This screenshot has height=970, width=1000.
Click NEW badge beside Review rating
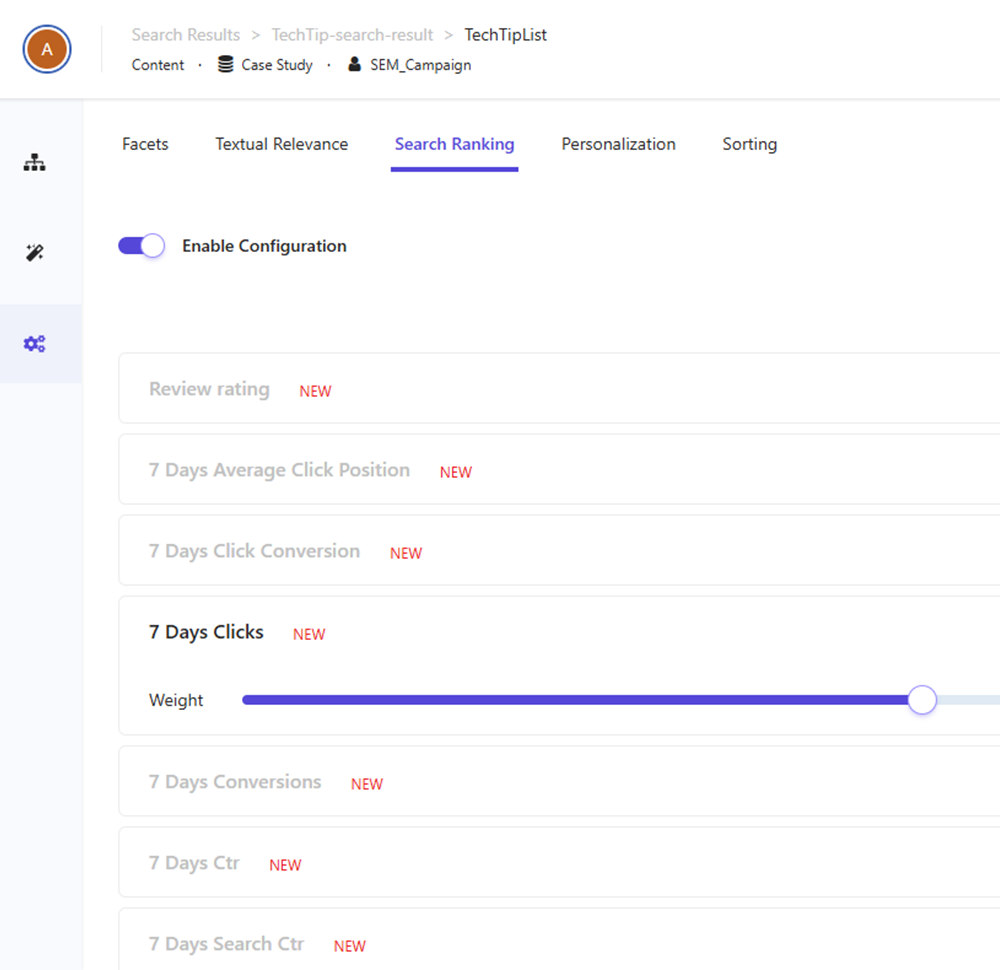point(316,391)
